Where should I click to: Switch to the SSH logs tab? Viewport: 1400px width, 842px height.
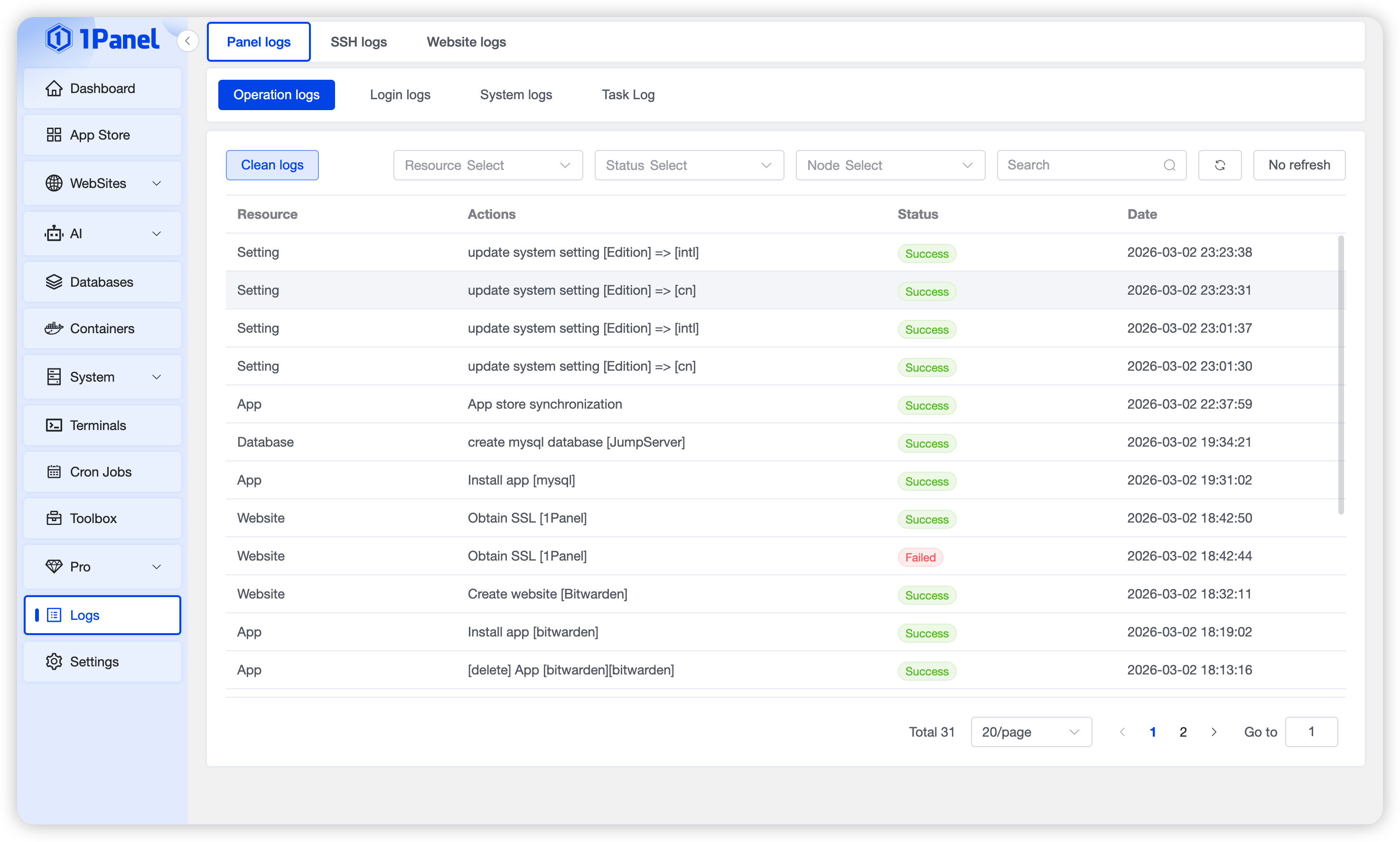click(x=358, y=42)
